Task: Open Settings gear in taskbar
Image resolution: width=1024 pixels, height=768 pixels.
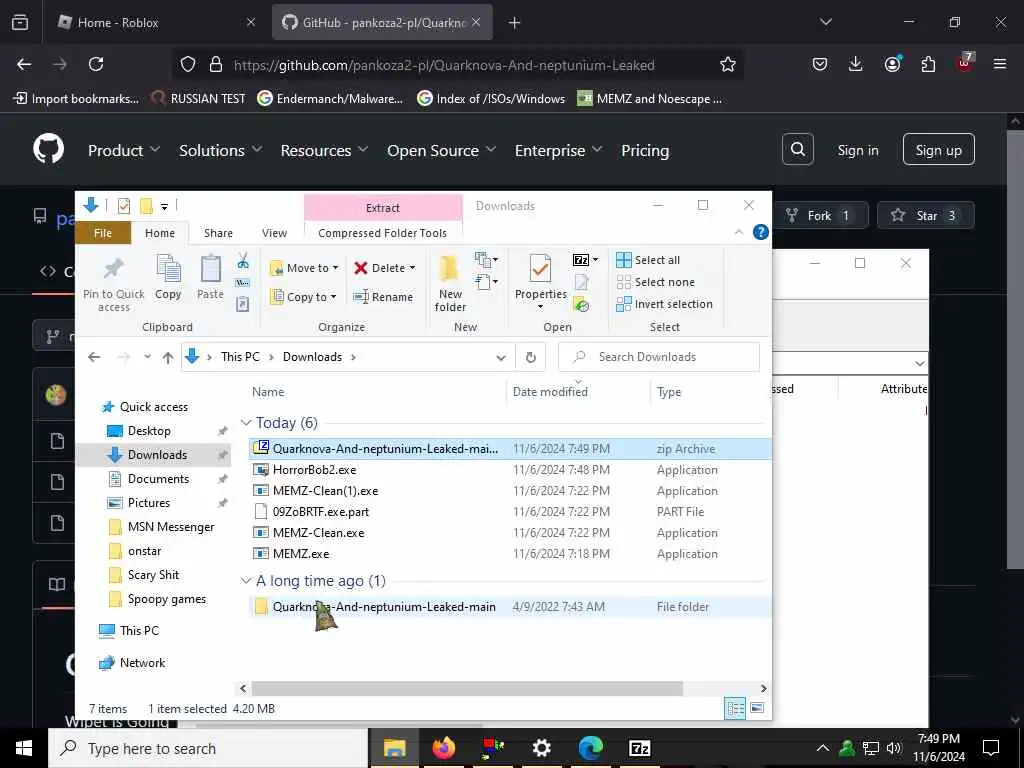Action: 541,748
